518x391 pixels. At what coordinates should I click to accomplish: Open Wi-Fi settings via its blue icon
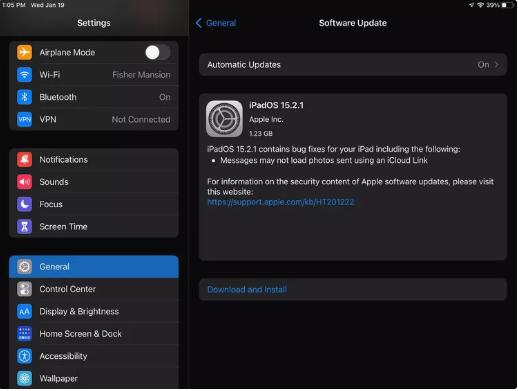[x=24, y=75]
